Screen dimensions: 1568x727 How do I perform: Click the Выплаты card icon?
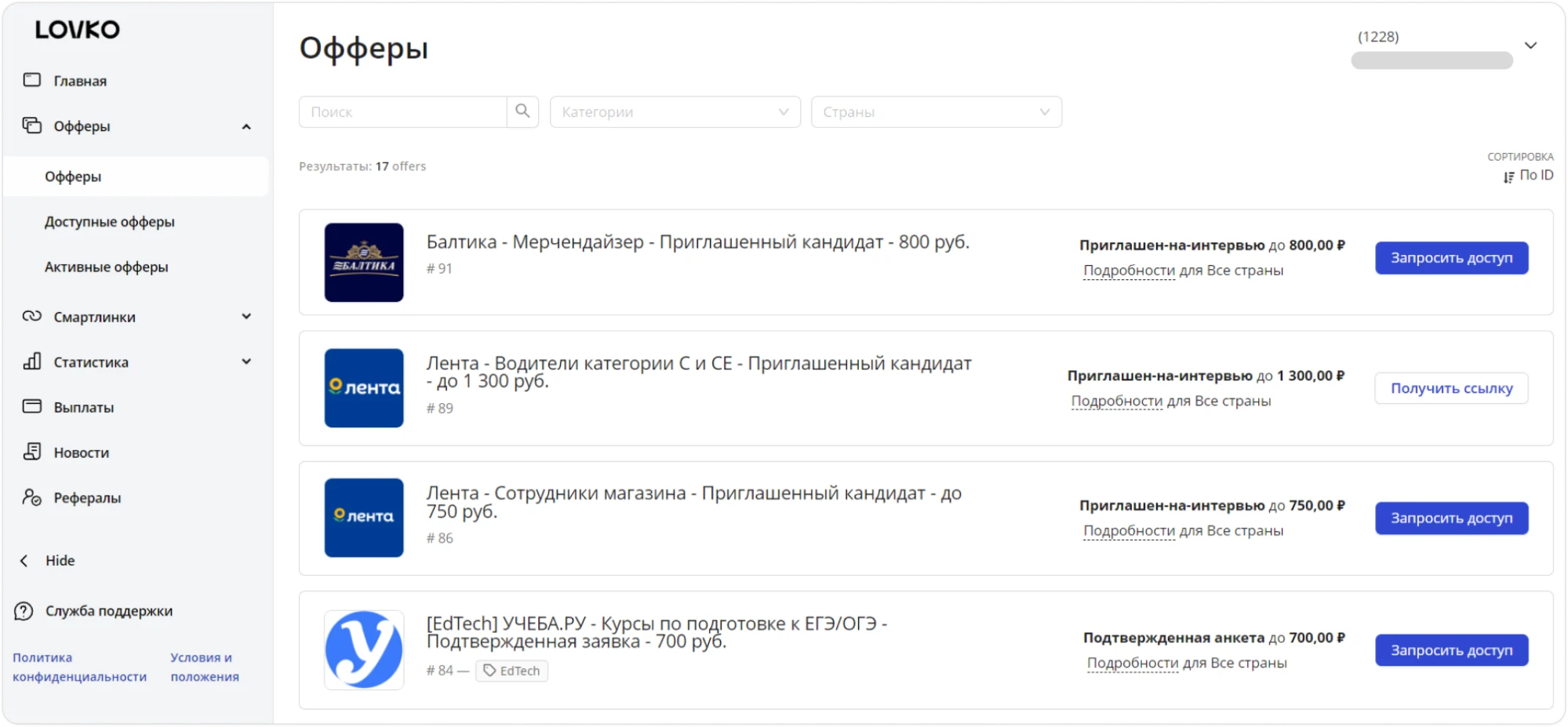(x=32, y=406)
